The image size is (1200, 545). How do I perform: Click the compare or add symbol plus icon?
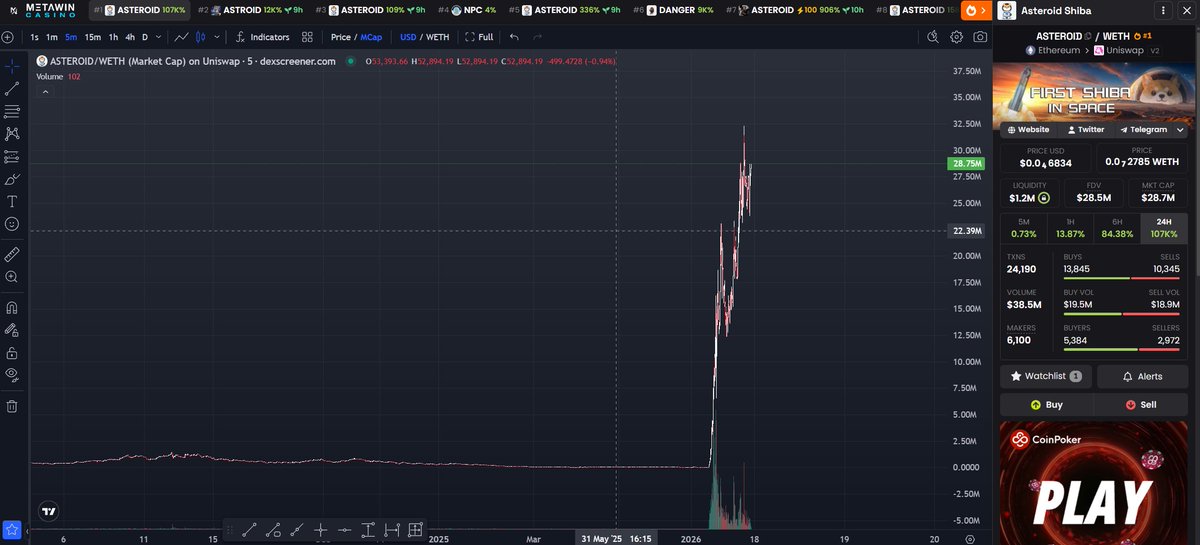click(8, 37)
